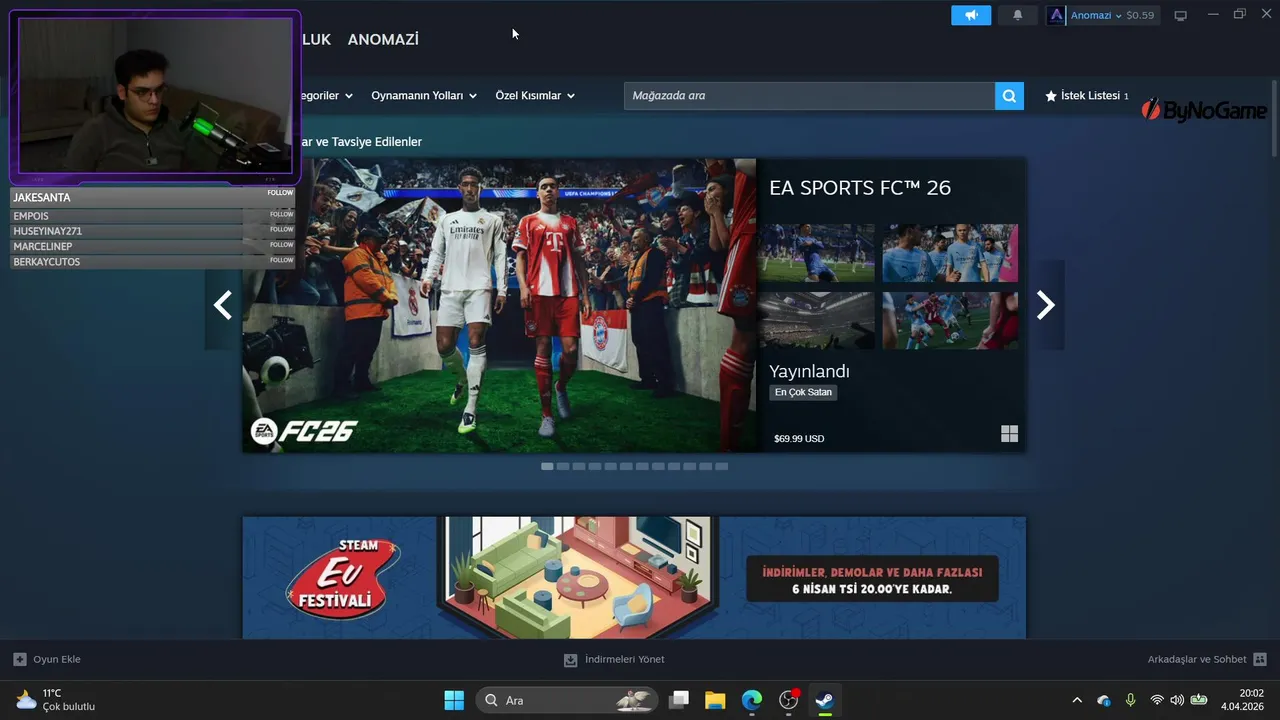The width and height of the screenshot is (1280, 720).
Task: Click the Yayınlandı status text
Action: click(x=809, y=371)
